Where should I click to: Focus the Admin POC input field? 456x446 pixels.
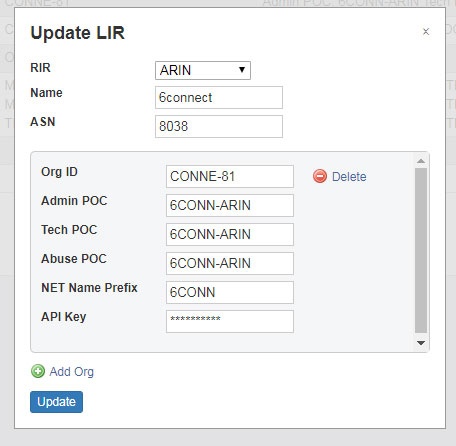coord(230,205)
